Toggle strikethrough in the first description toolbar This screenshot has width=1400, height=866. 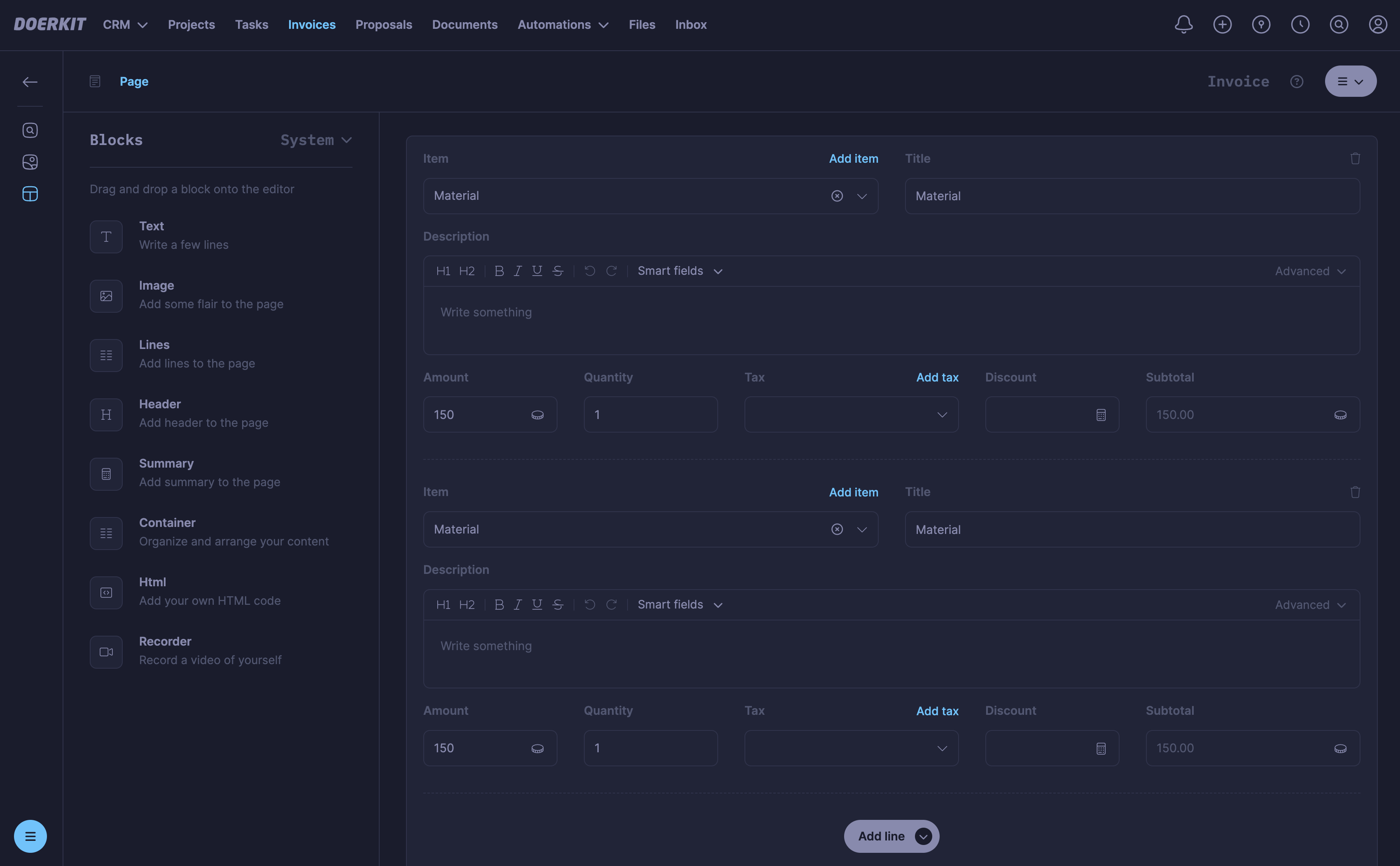(558, 271)
